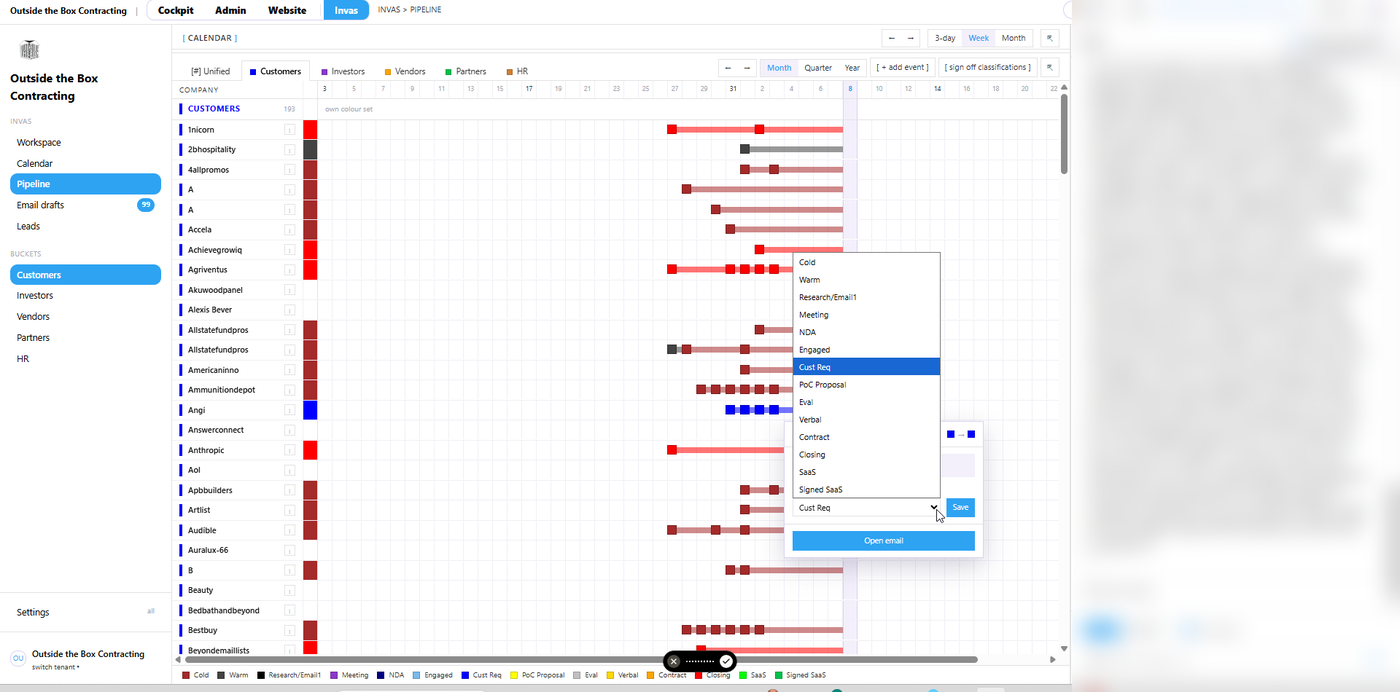The width and height of the screenshot is (1400, 692).
Task: Click the small icon beside Agriventus
Action: click(x=289, y=270)
